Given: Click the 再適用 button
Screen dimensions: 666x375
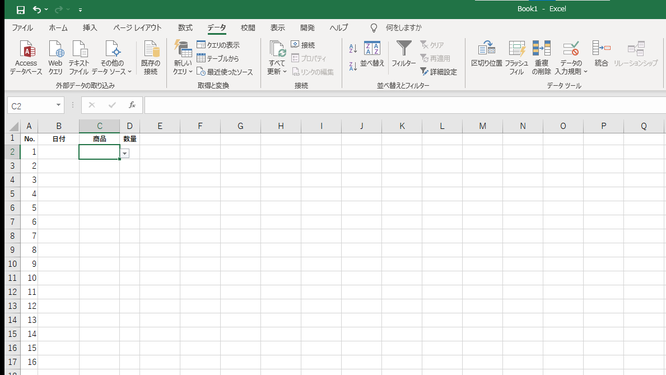Looking at the screenshot, I should pyautogui.click(x=435, y=58).
